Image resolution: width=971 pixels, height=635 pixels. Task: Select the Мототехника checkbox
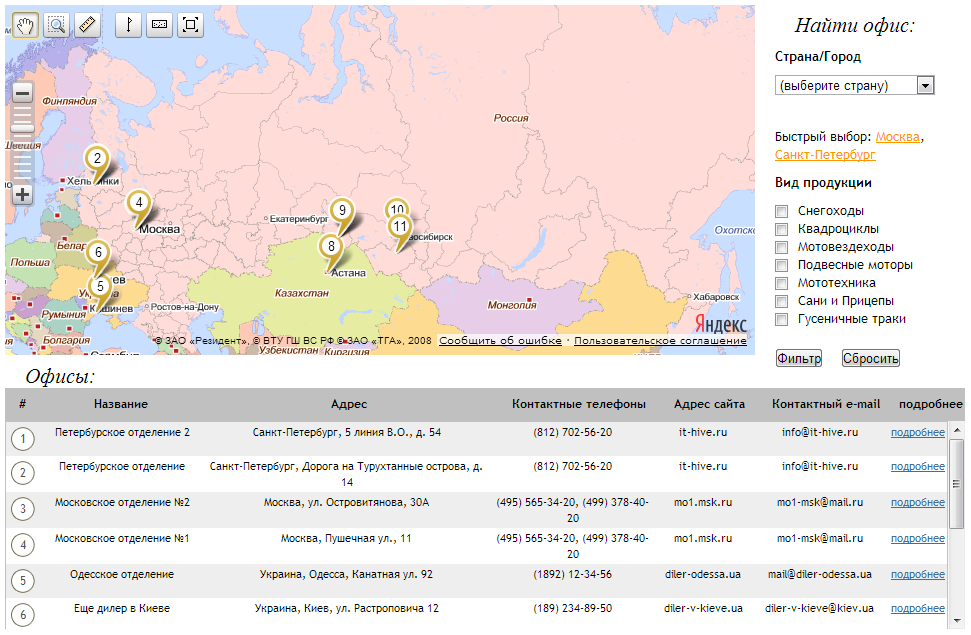tap(782, 283)
